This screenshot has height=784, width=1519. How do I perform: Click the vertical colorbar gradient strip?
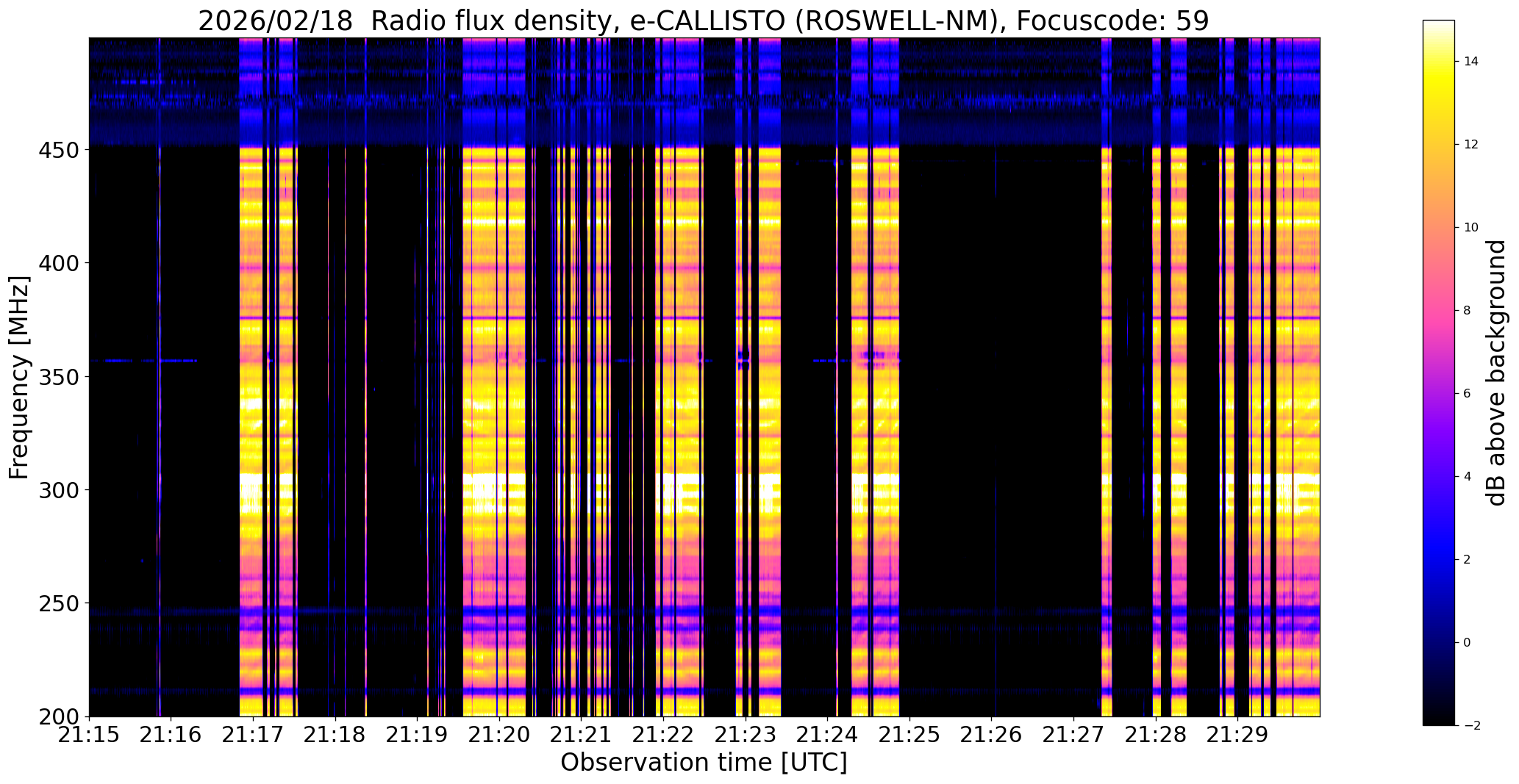(1439, 373)
